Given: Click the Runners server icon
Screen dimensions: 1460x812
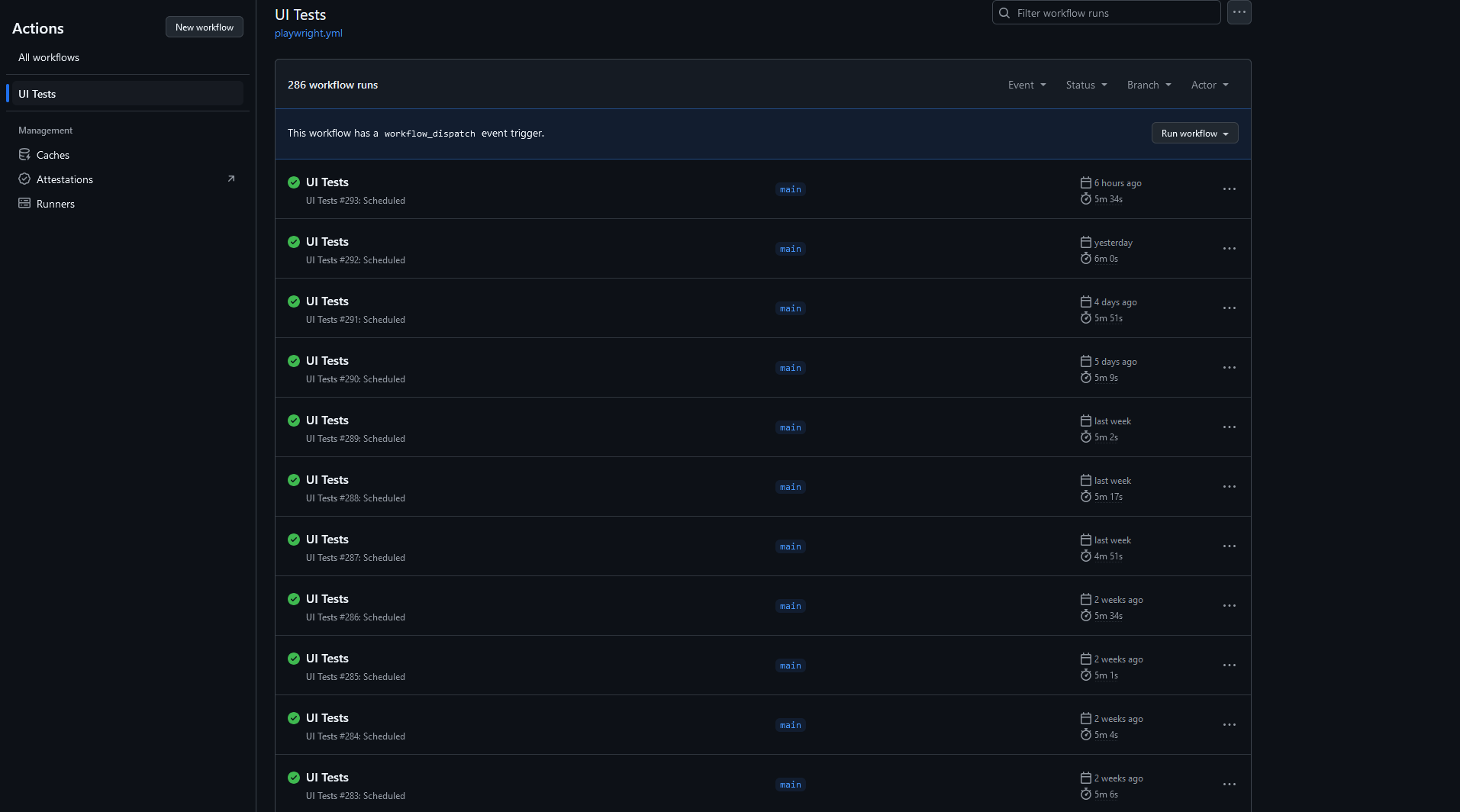Looking at the screenshot, I should click(24, 204).
